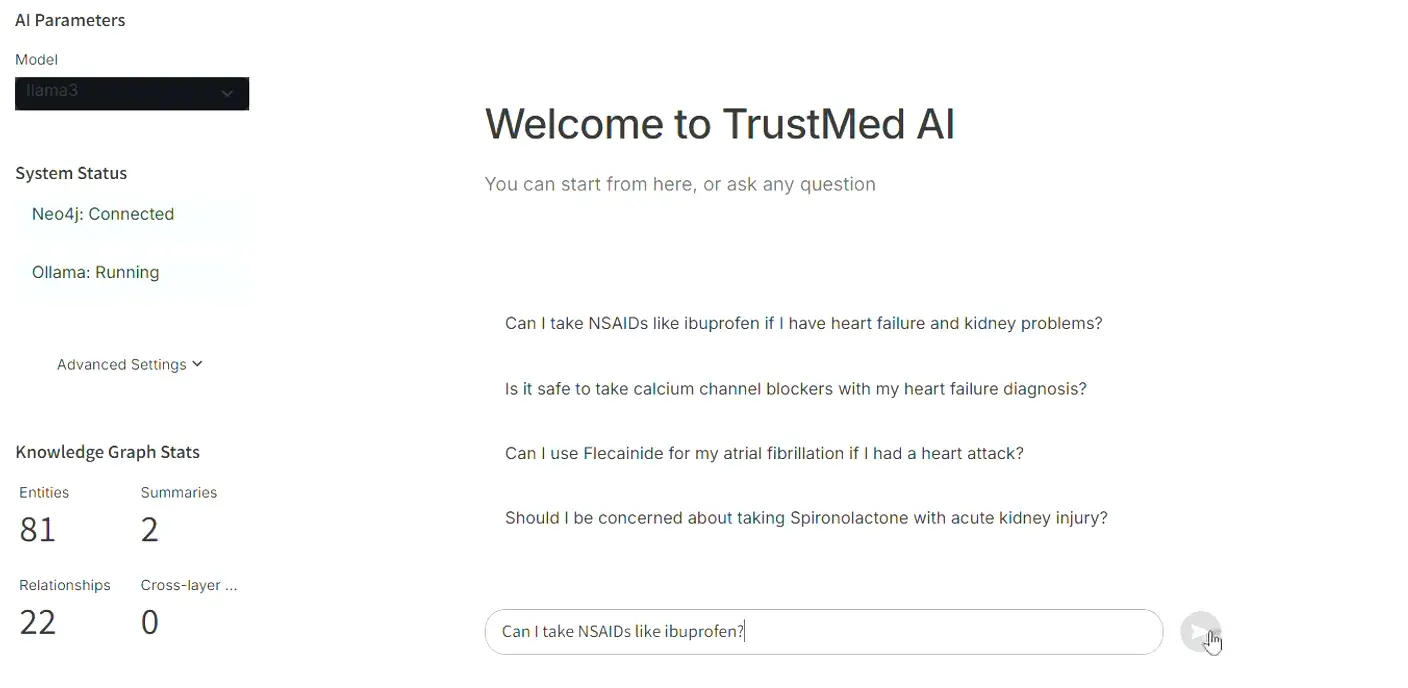Image resolution: width=1408 pixels, height=688 pixels.
Task: Open the llama3 model dropdown
Action: coord(132,93)
